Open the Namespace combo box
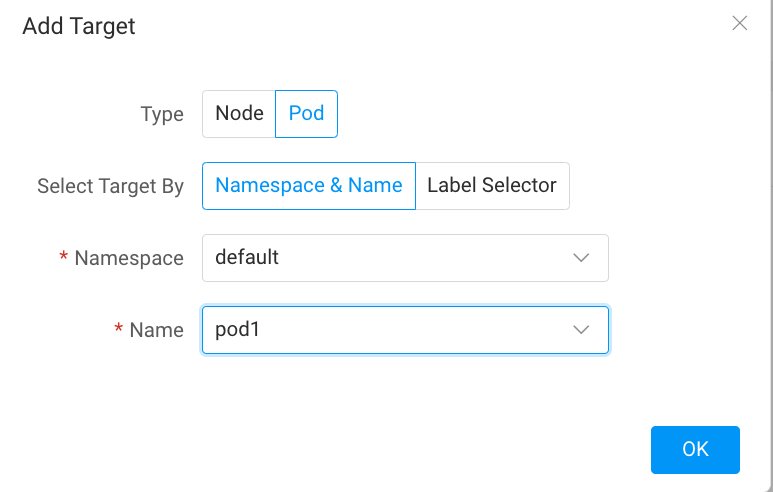The image size is (773, 492). tap(405, 258)
